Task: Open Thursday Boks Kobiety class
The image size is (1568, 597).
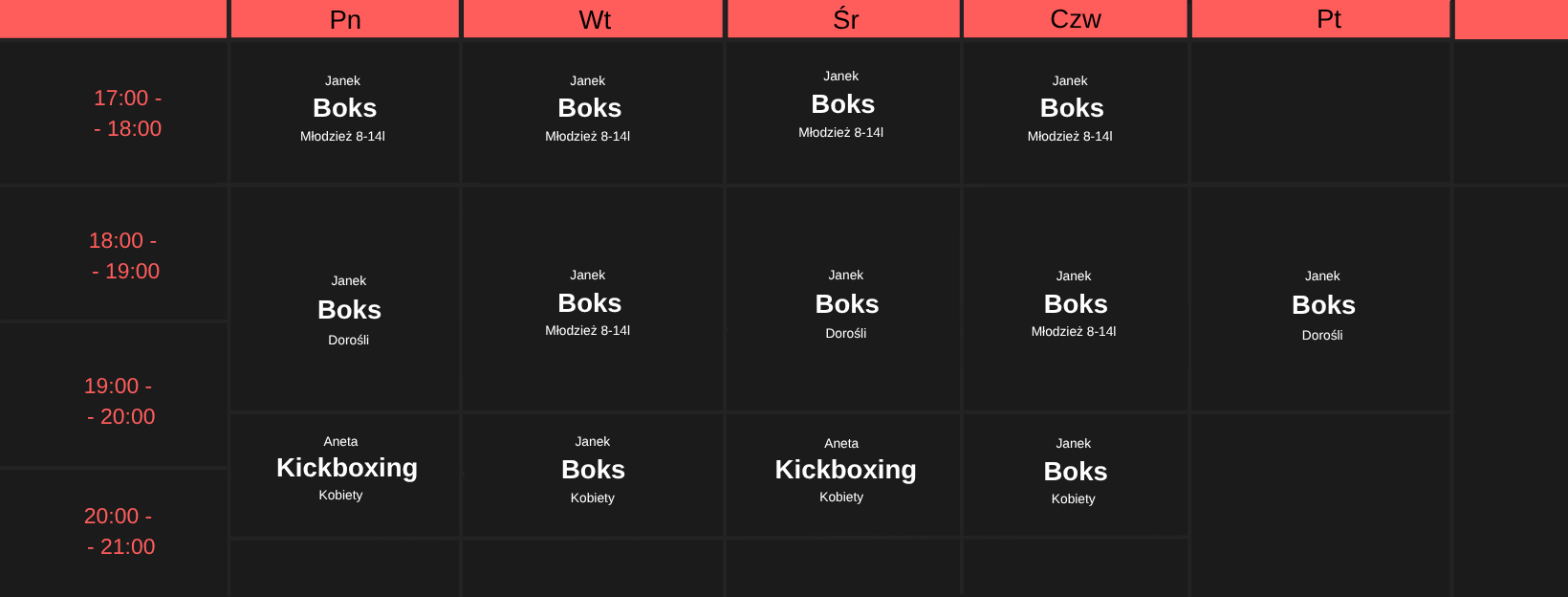Action: (1075, 475)
